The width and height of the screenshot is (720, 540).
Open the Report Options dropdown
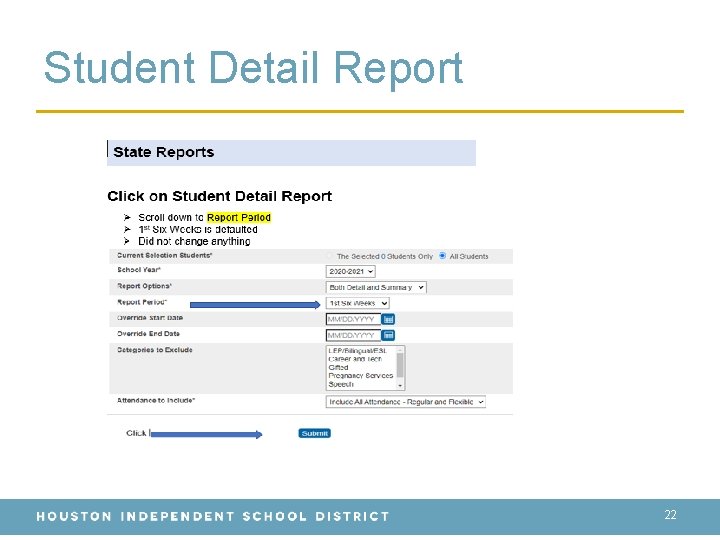coord(376,287)
